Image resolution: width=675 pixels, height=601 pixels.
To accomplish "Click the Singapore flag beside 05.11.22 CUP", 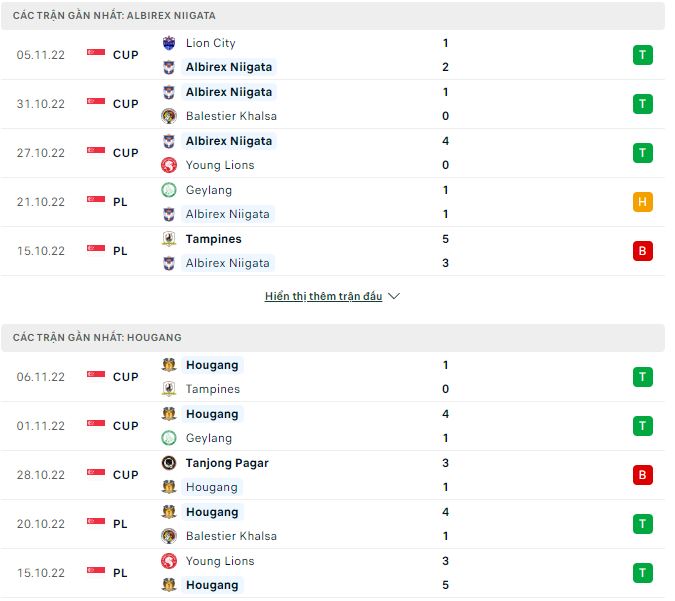I will pos(96,55).
